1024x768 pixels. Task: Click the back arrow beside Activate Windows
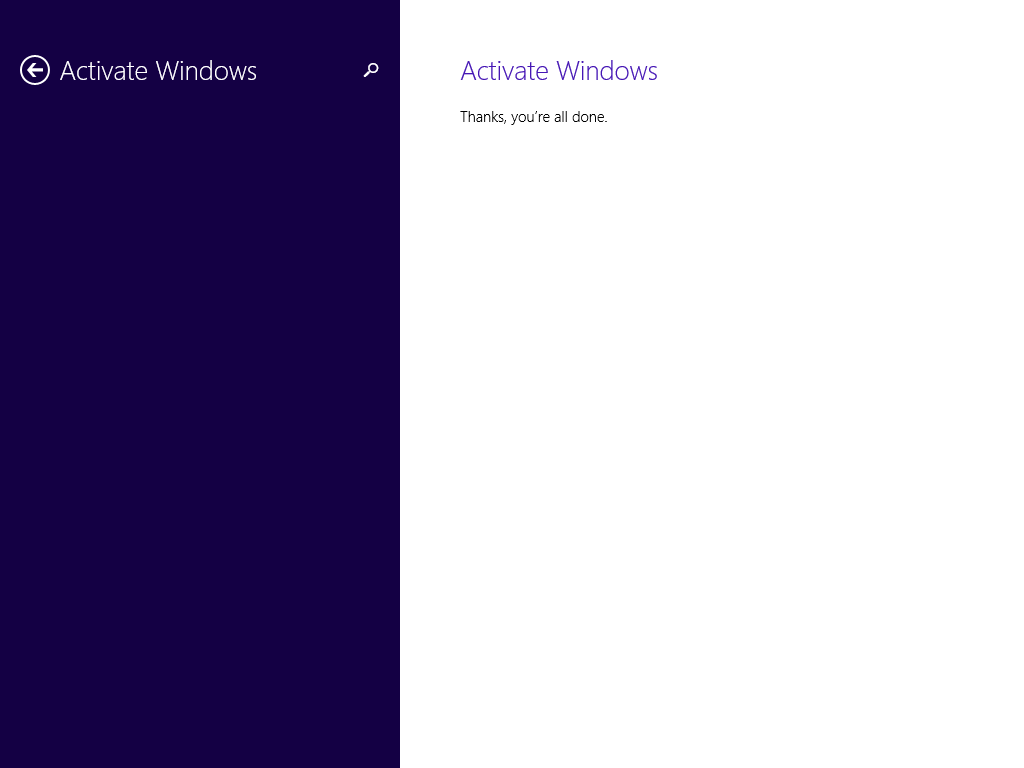click(x=35, y=70)
